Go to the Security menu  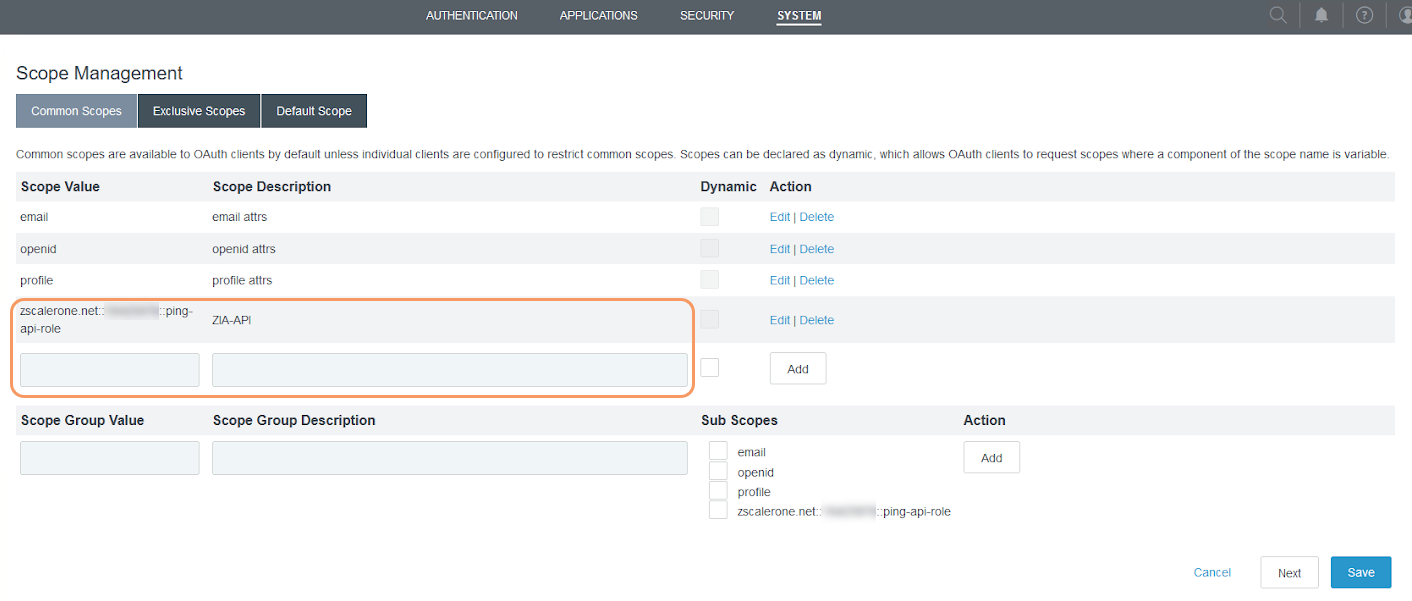[707, 16]
